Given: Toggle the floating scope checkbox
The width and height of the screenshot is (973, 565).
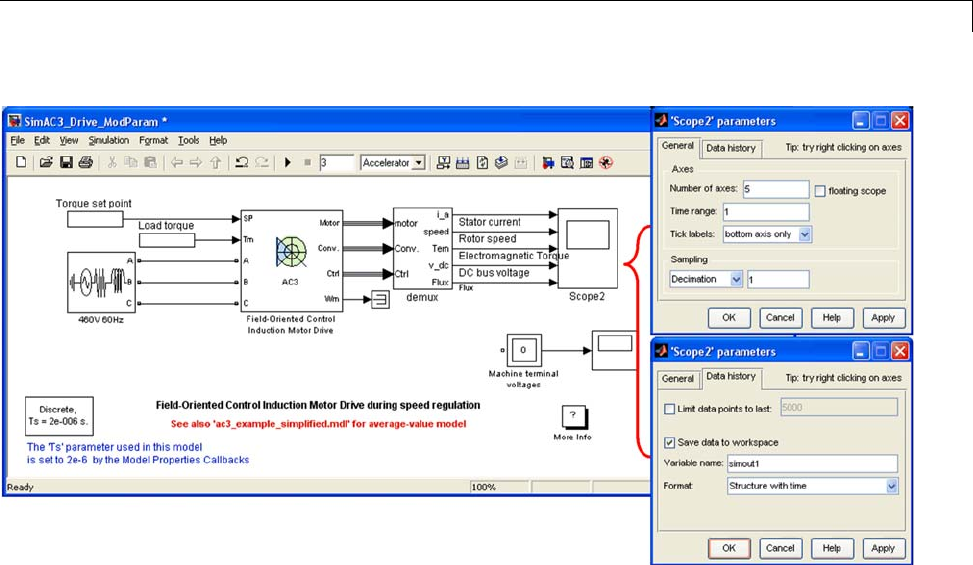Looking at the screenshot, I should 820,191.
